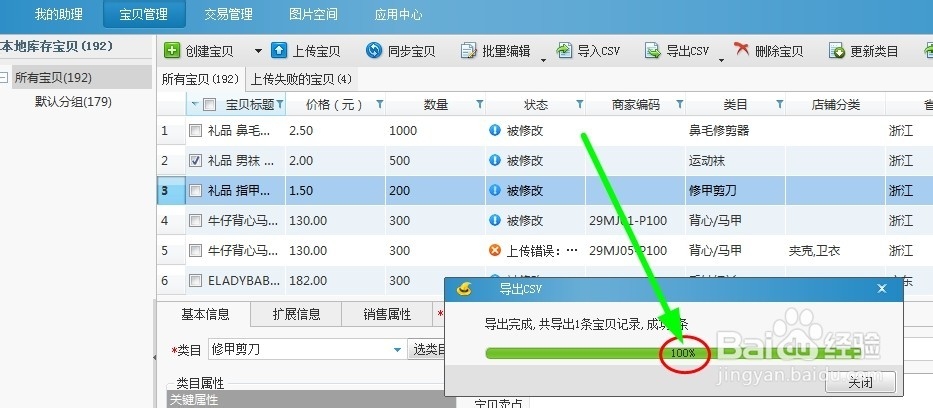Click the 导入CSV import icon
This screenshot has height=408, width=933.
click(564, 51)
